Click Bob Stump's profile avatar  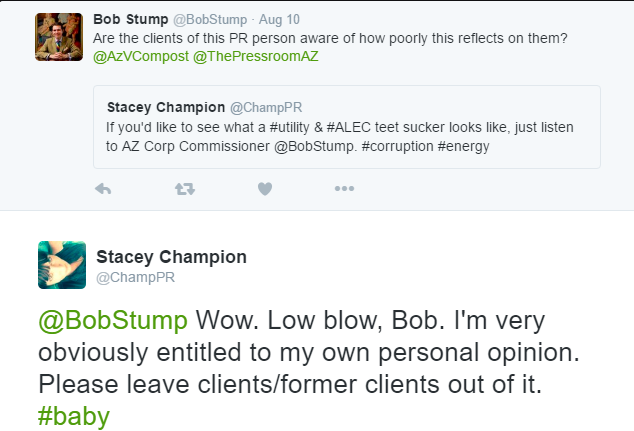pos(59,38)
